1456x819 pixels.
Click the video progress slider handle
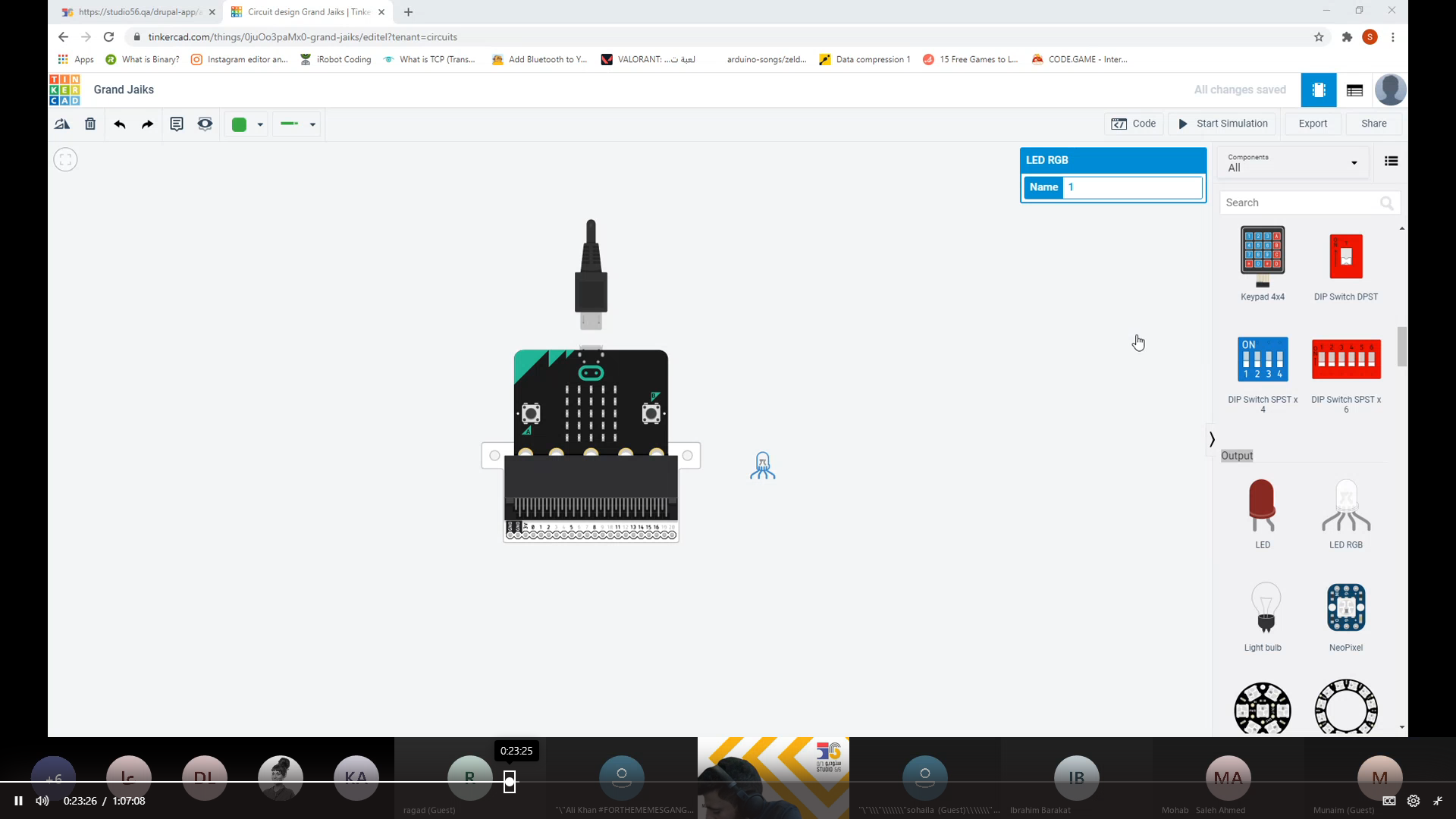(510, 781)
